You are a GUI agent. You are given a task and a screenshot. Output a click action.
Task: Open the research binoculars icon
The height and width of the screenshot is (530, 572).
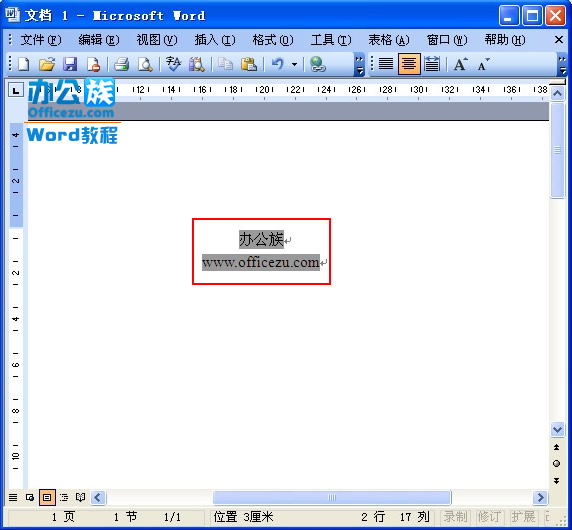197,65
